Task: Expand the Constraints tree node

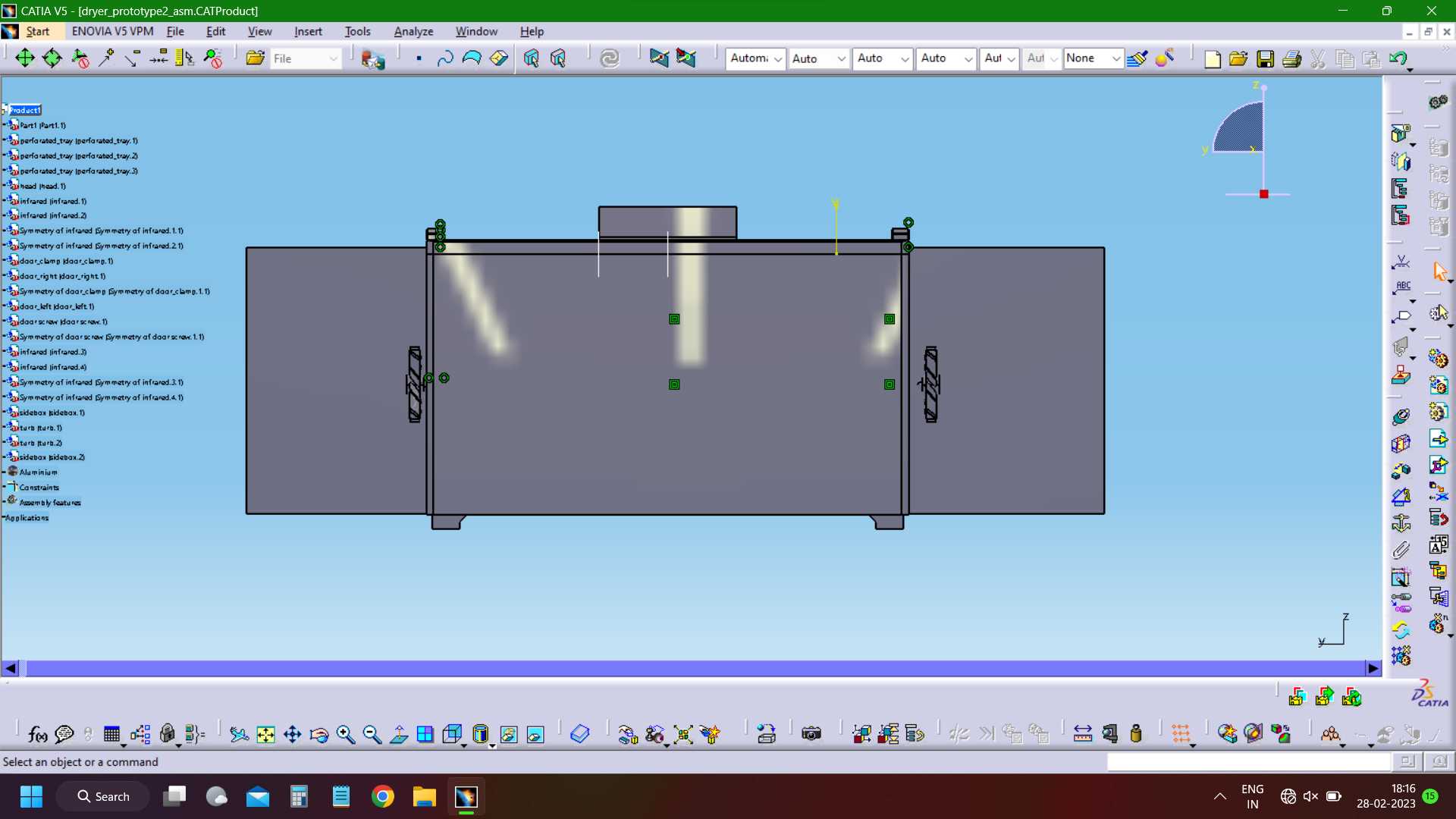Action: coord(4,488)
